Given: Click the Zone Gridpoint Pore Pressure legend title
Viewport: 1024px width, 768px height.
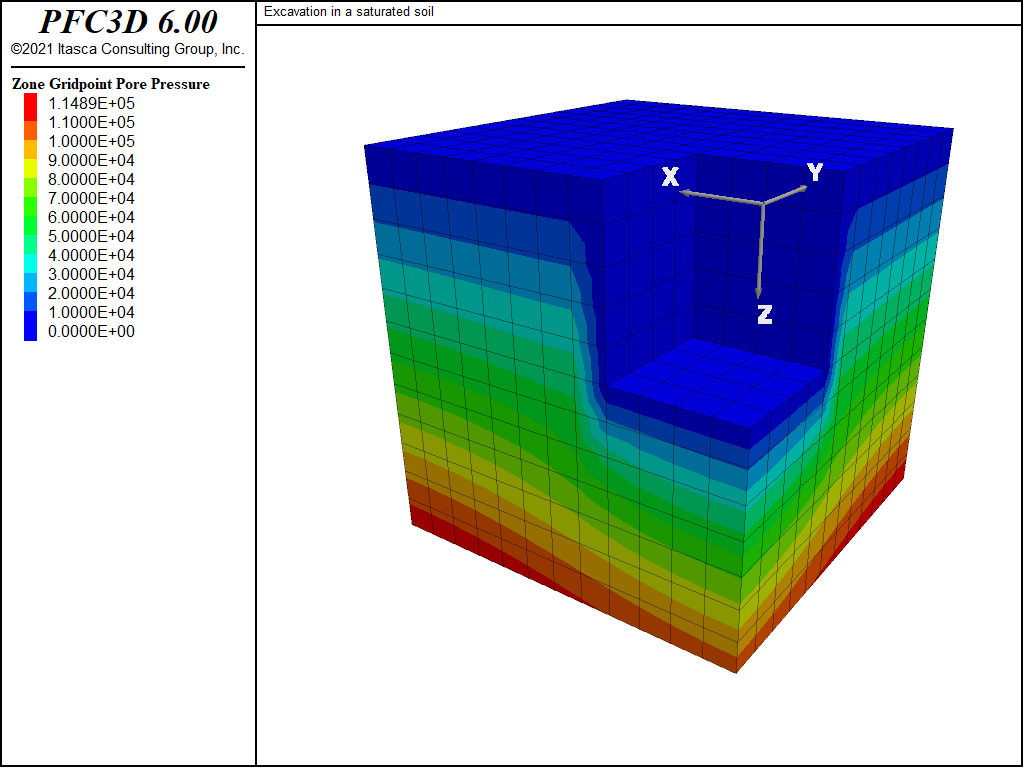Looking at the screenshot, I should 111,84.
